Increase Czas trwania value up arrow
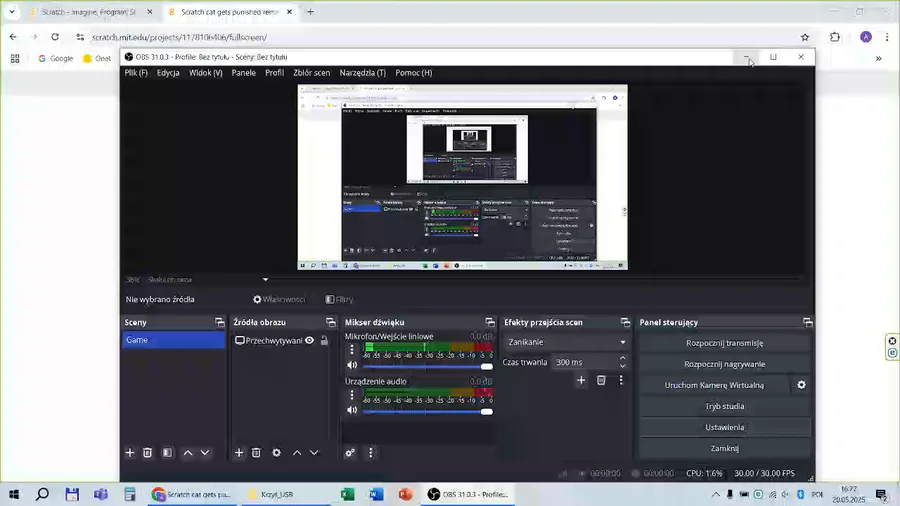This screenshot has height=506, width=900. point(623,358)
